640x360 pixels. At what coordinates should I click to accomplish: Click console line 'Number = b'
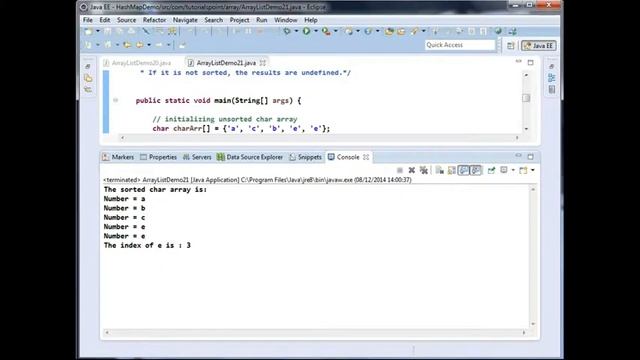coord(124,208)
